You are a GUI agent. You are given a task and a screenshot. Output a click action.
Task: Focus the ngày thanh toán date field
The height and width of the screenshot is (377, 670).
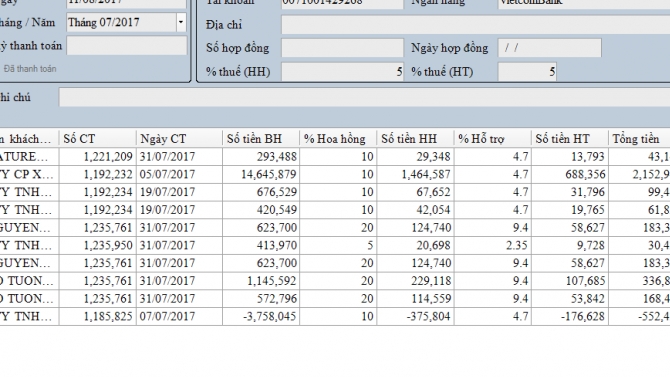tap(126, 46)
